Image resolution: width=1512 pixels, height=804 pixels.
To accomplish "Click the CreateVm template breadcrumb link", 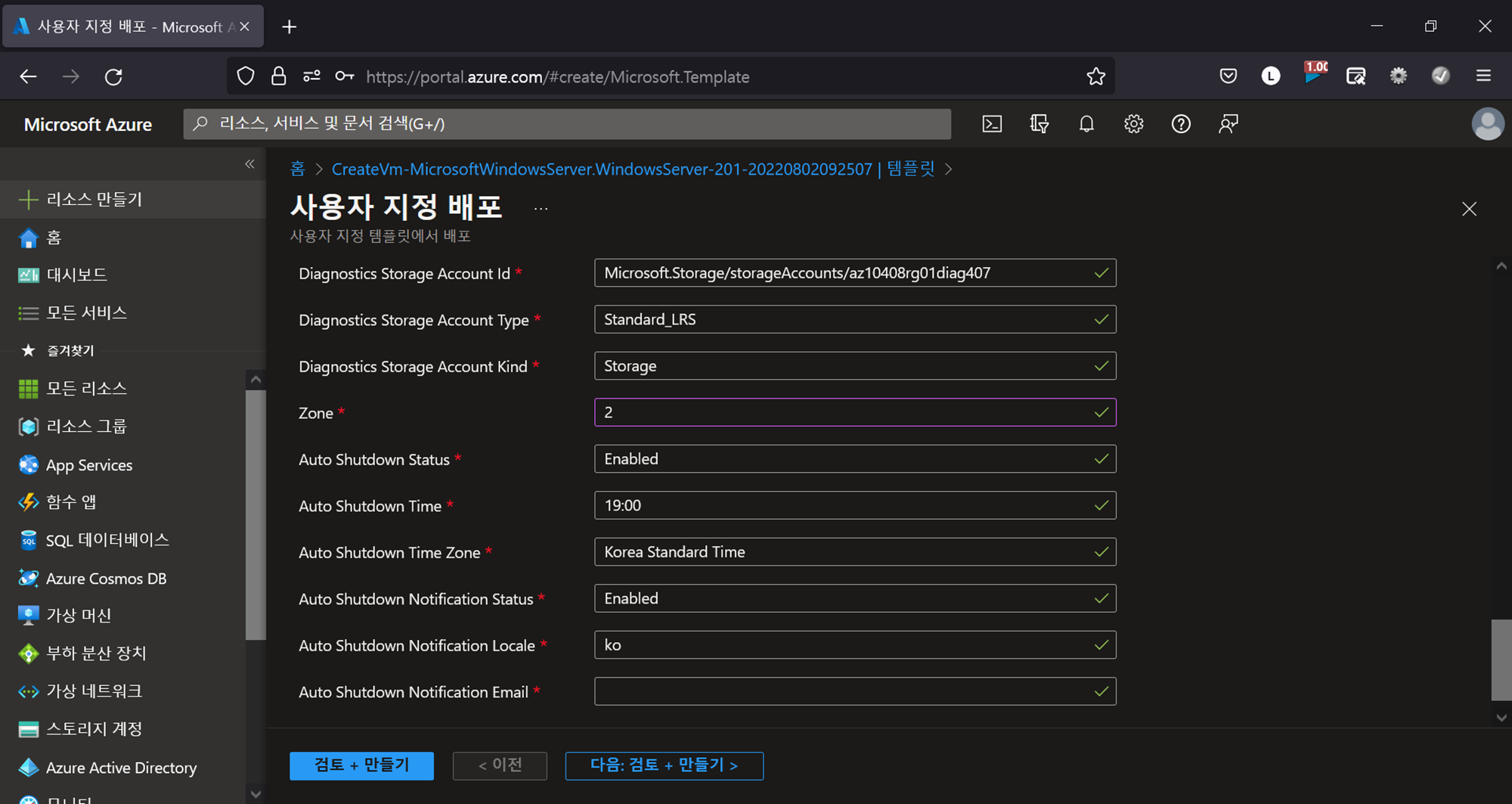I will (x=633, y=169).
